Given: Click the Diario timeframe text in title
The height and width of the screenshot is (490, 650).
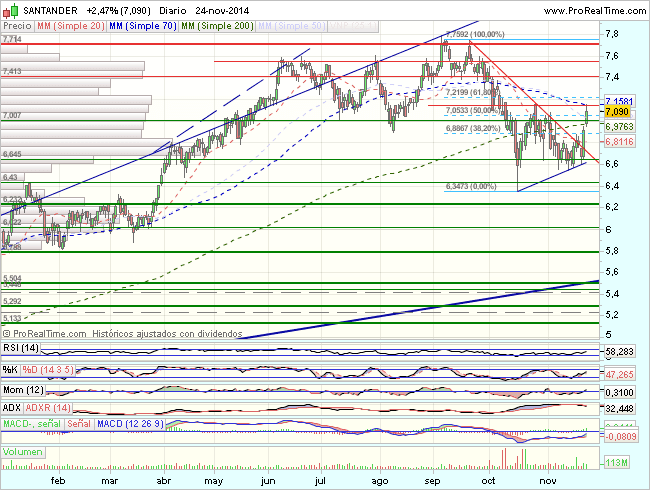Looking at the screenshot, I should tap(172, 11).
